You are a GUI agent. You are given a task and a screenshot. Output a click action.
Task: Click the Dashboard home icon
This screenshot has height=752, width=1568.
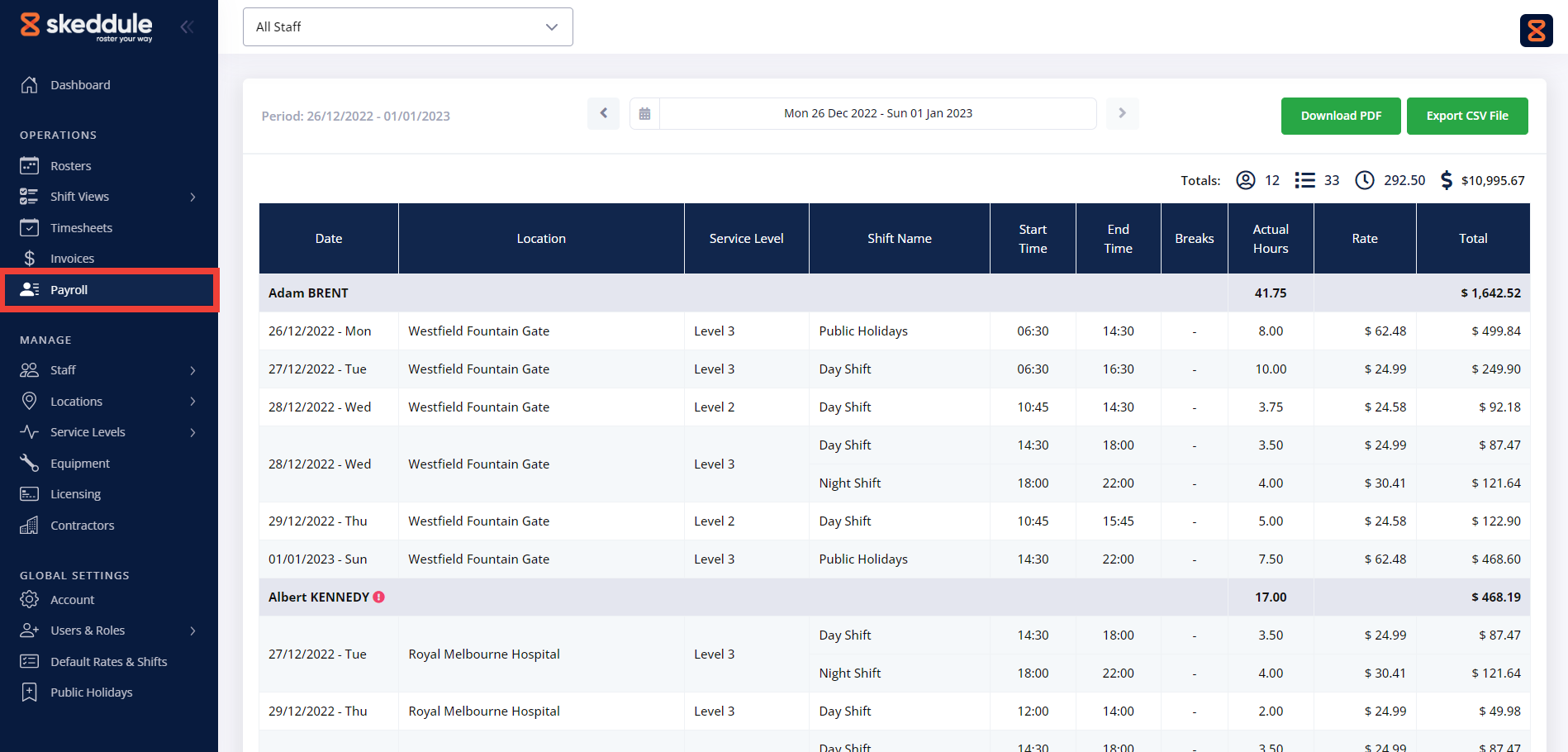pos(30,85)
